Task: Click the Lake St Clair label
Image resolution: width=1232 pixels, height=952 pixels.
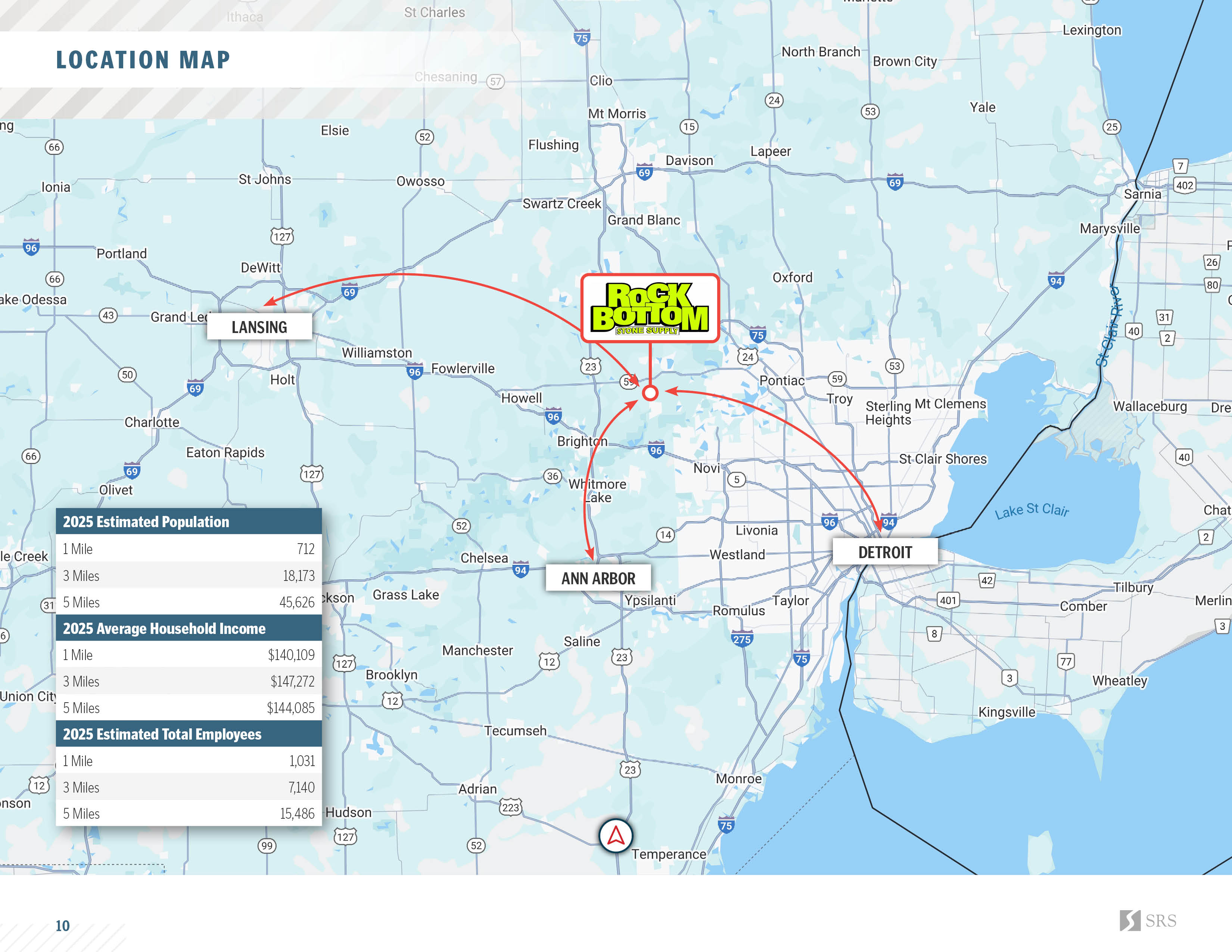Action: click(1032, 510)
